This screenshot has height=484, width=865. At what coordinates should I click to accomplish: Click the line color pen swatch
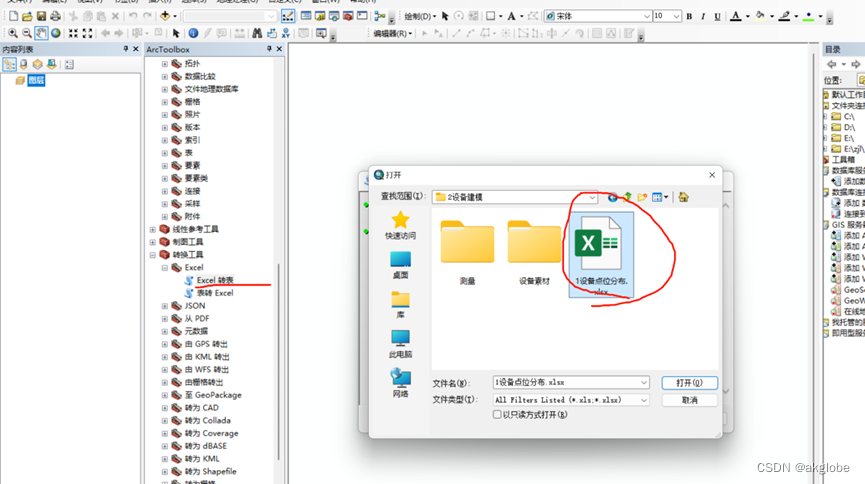pyautogui.click(x=784, y=17)
